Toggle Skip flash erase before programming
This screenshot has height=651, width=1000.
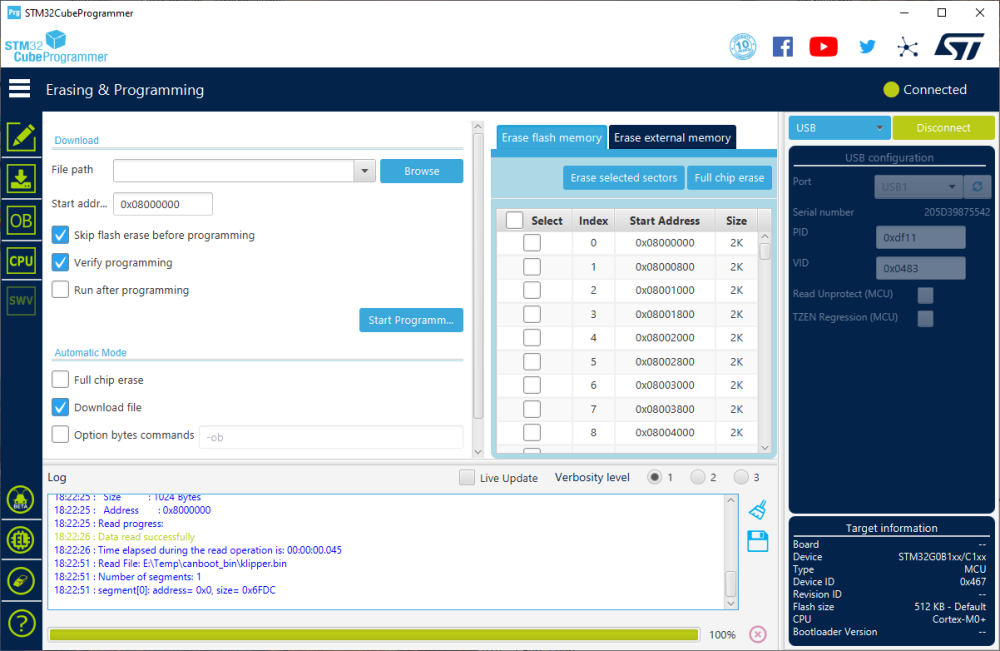click(60, 235)
